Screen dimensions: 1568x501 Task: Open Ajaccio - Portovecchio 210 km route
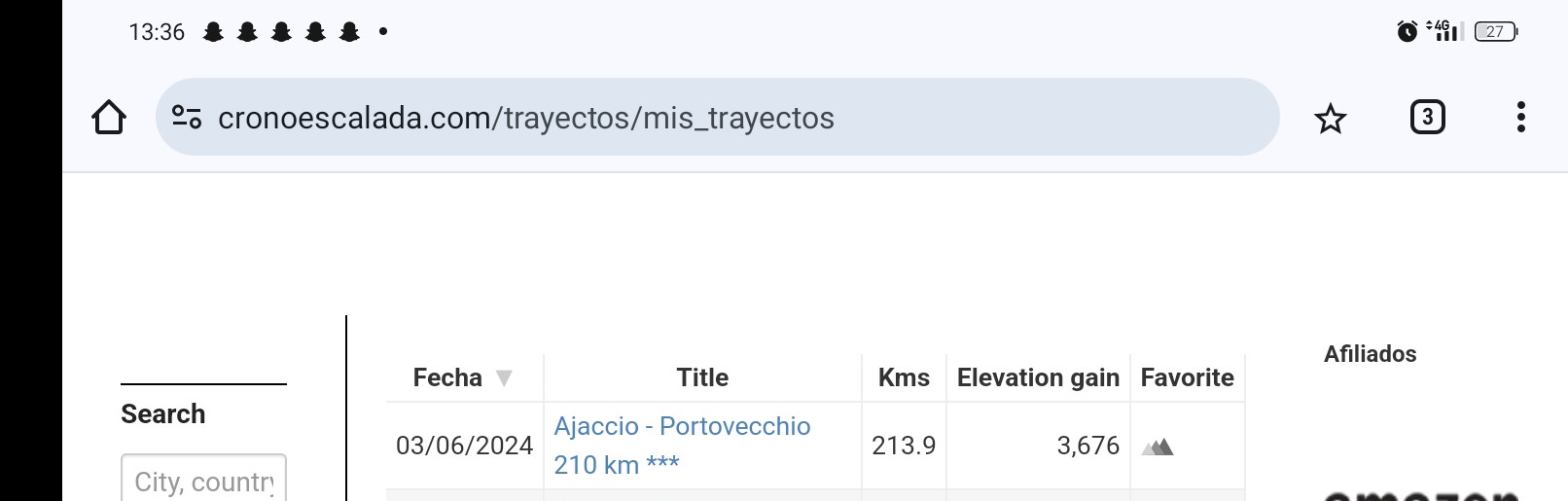pos(682,446)
